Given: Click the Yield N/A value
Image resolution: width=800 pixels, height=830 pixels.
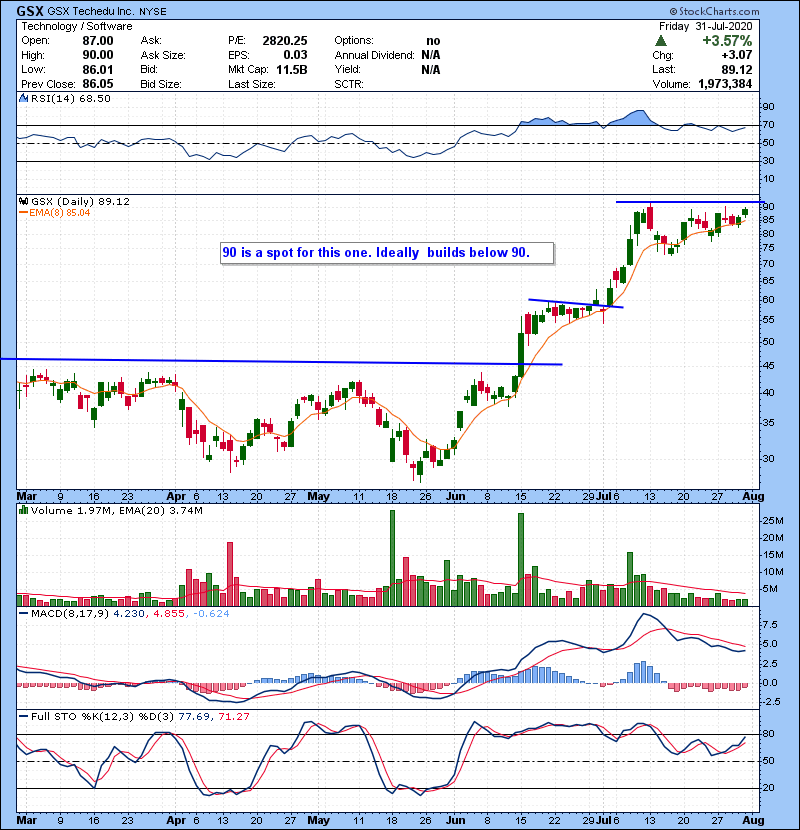Looking at the screenshot, I should [431, 69].
